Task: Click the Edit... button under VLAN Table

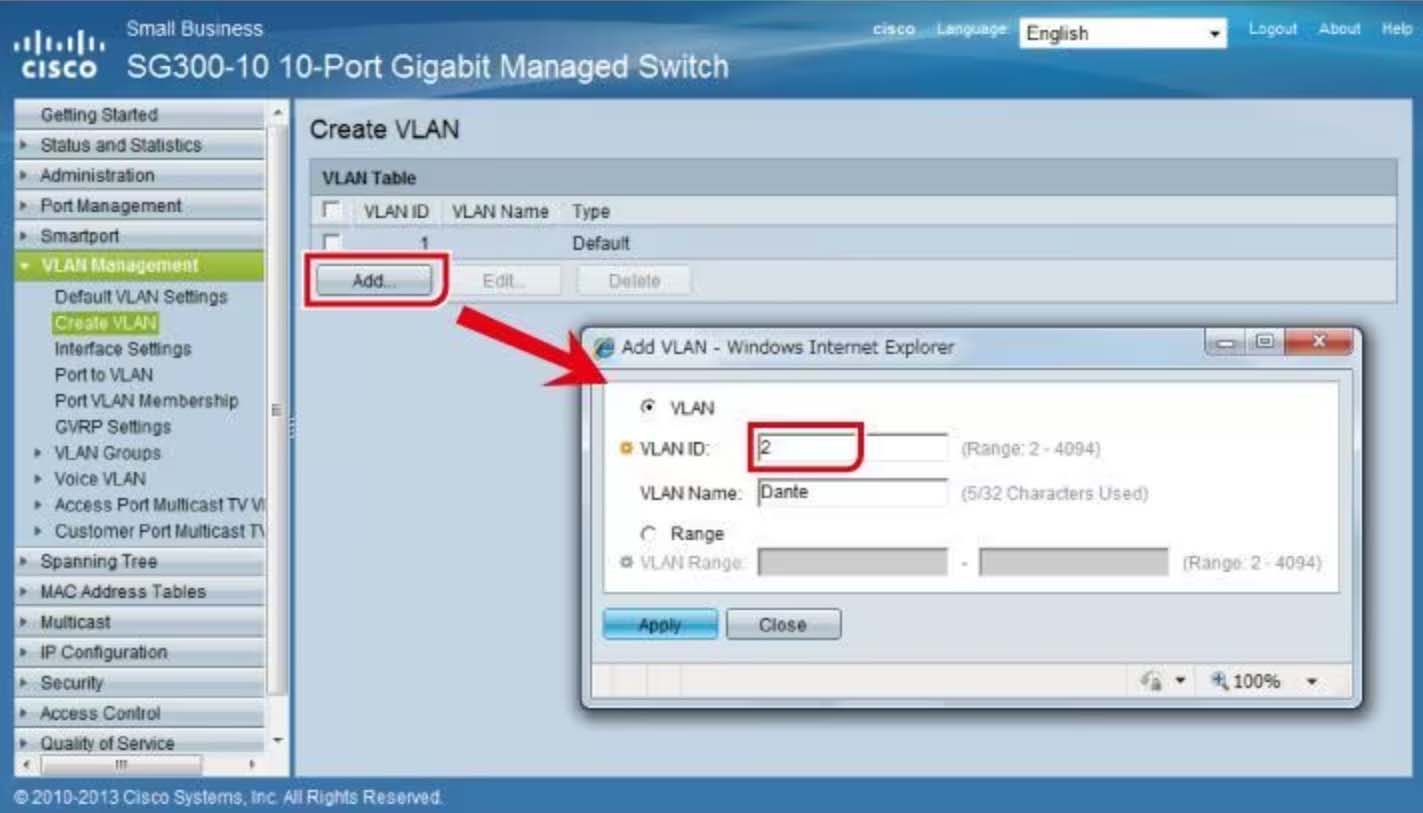Action: click(x=504, y=281)
